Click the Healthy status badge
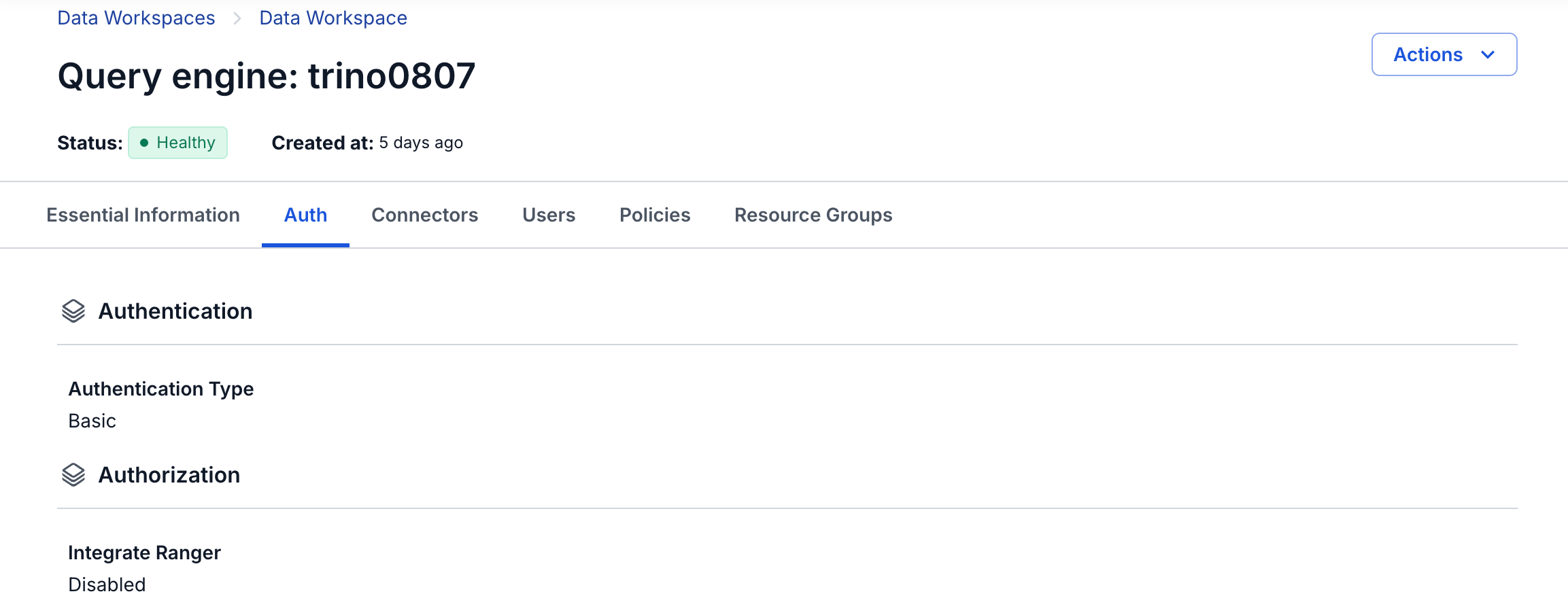1568x613 pixels. click(x=178, y=143)
